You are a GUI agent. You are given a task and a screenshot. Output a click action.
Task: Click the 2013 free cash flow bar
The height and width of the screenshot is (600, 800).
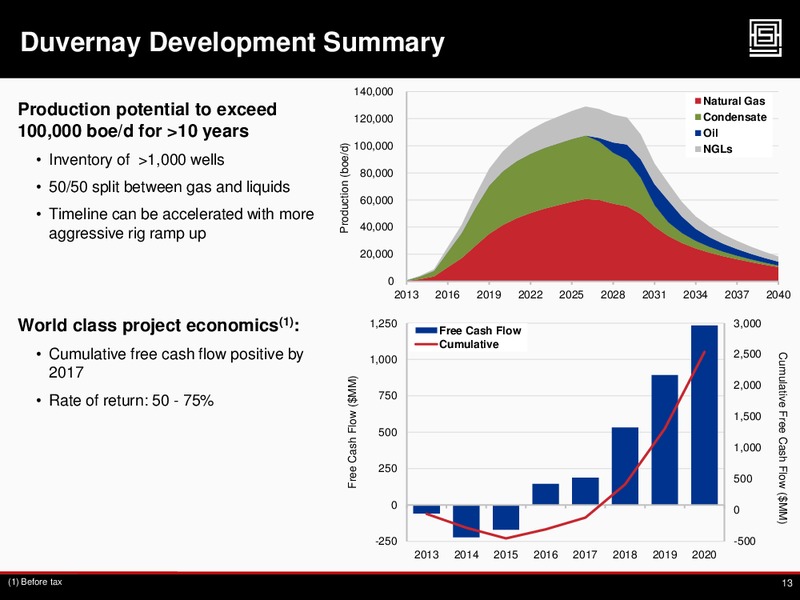[427, 509]
